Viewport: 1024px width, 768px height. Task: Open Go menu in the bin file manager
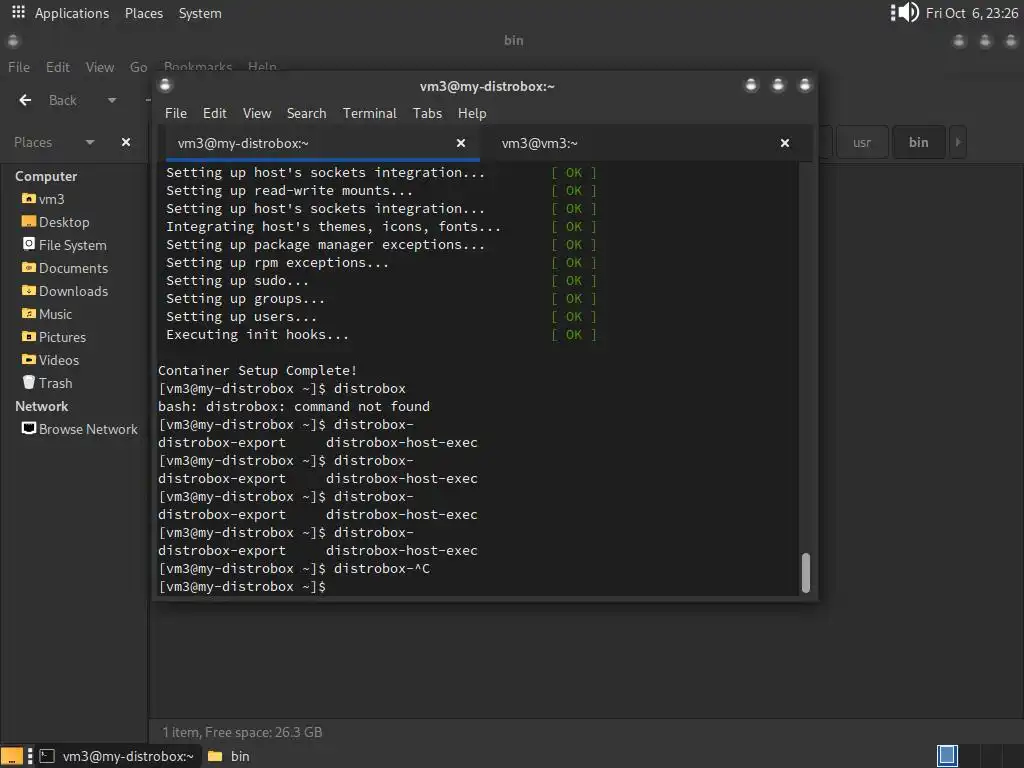[138, 67]
